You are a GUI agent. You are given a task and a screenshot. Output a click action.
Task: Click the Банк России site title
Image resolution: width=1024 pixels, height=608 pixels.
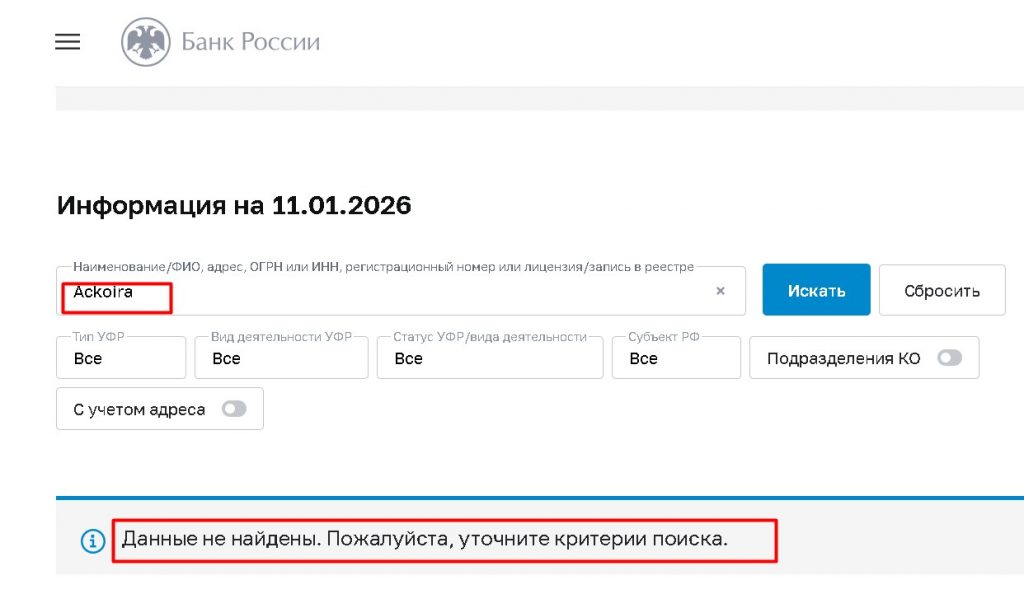[249, 42]
